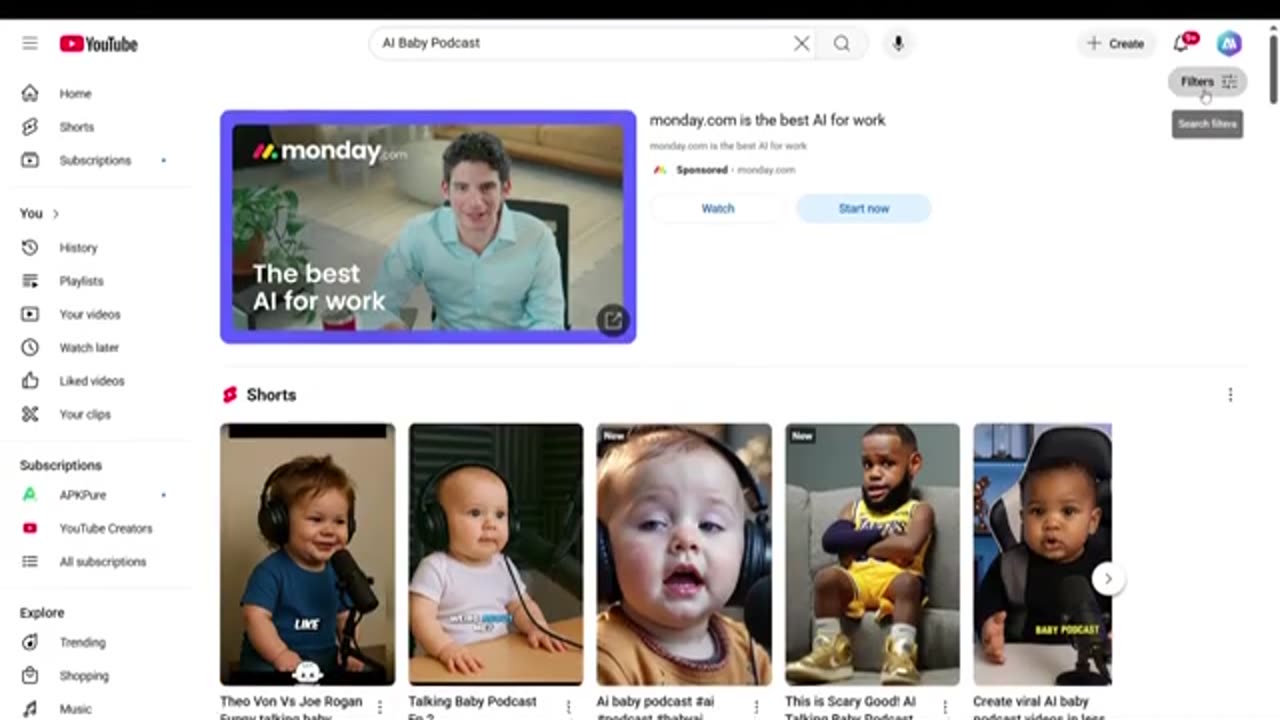This screenshot has height=720, width=1280.
Task: Click the Explore section heading
Action: click(42, 612)
